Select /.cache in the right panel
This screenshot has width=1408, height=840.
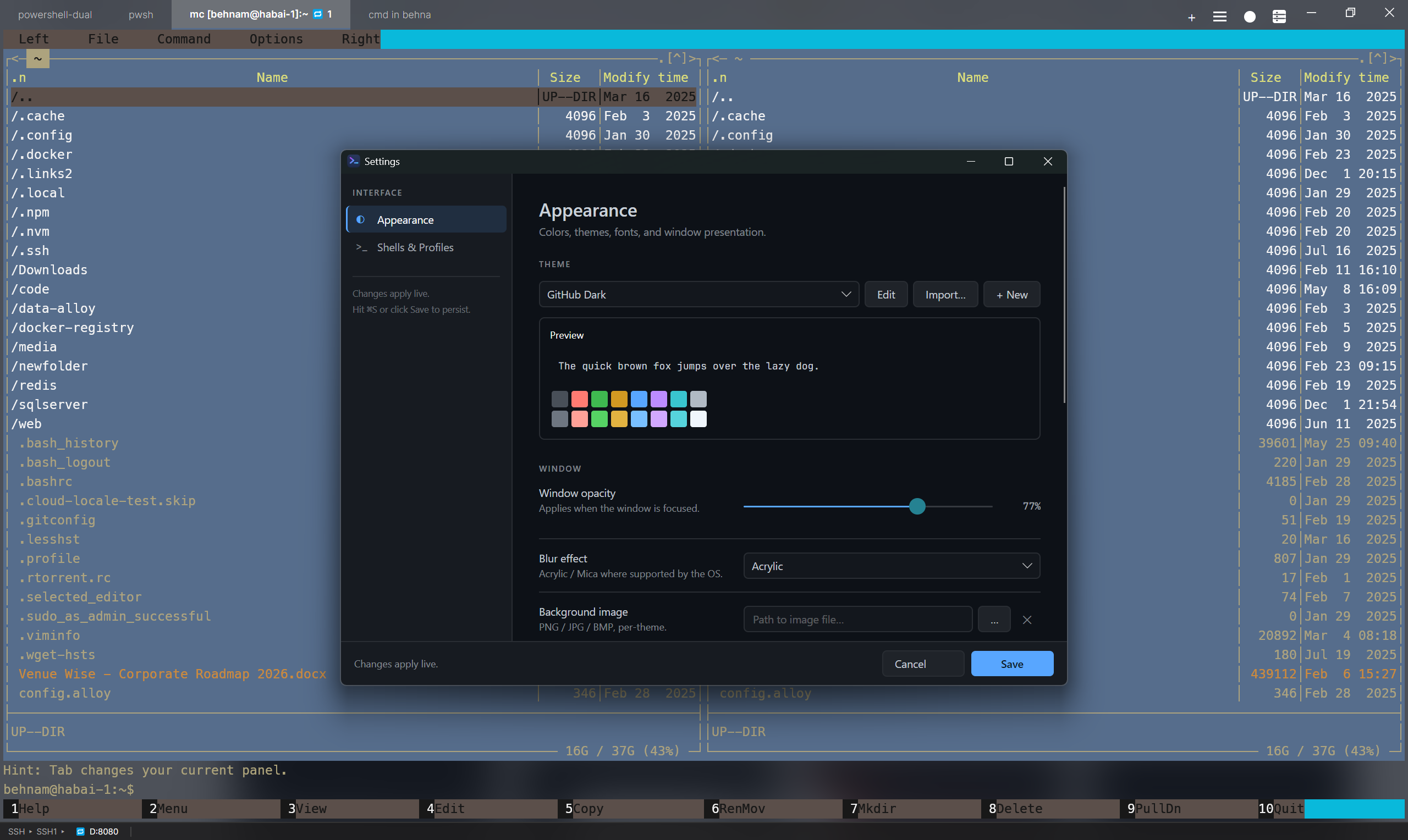click(738, 116)
